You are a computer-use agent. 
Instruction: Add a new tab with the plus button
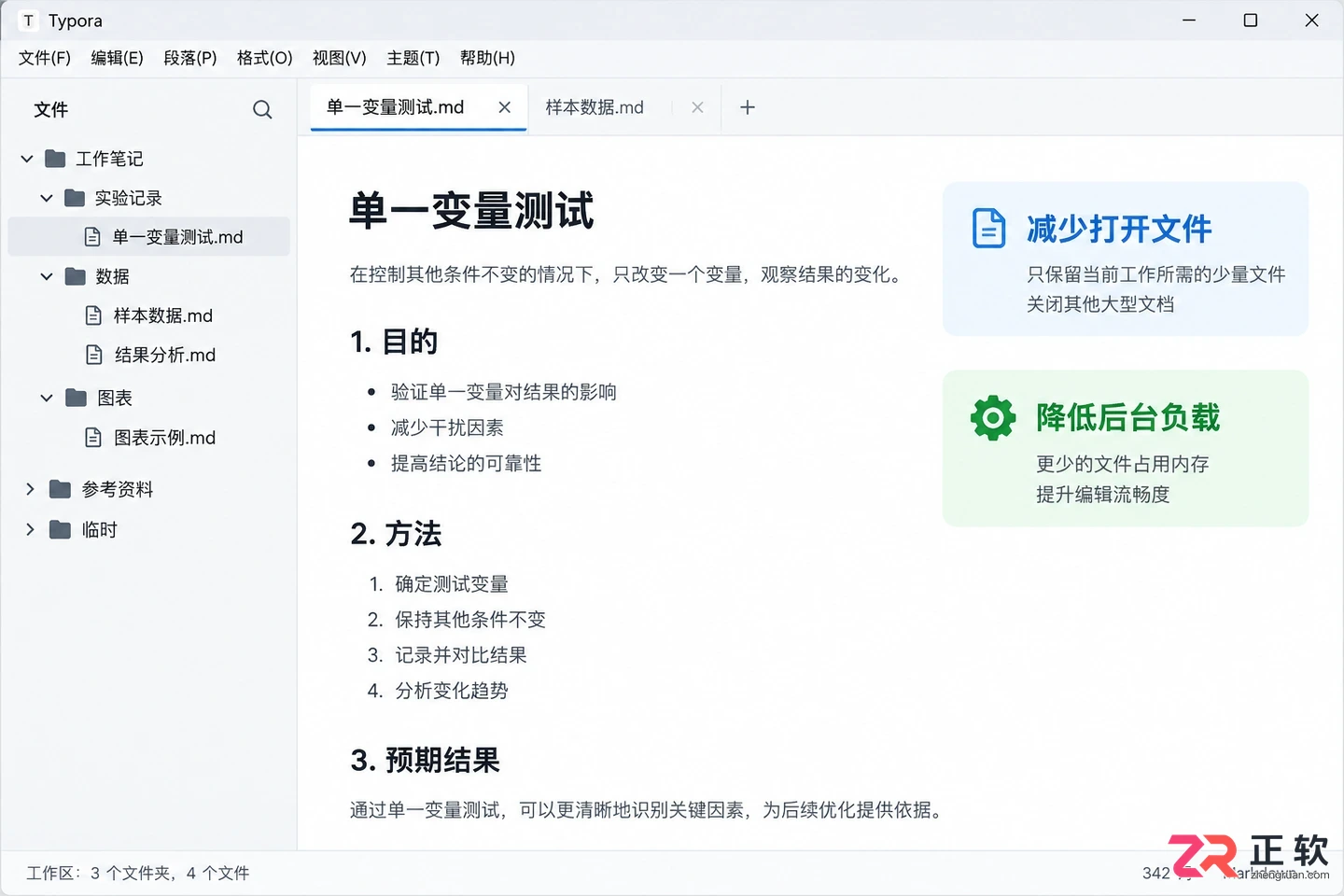(748, 107)
